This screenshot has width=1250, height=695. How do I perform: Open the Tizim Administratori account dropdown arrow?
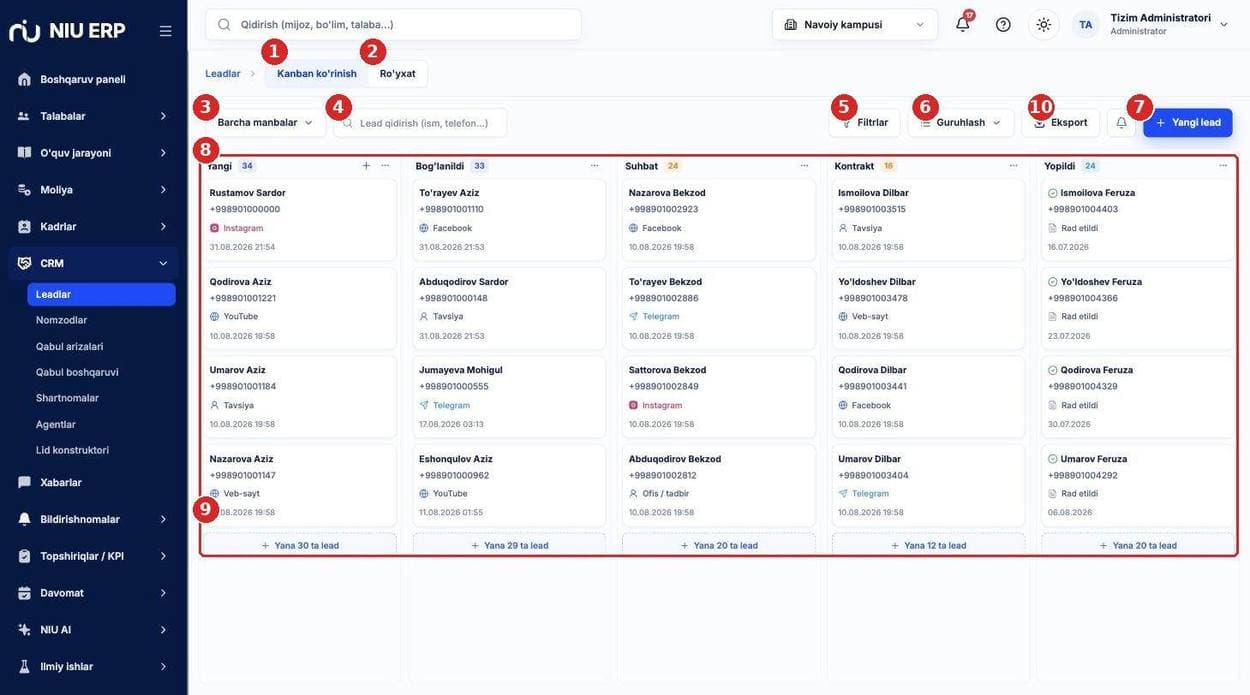click(1224, 24)
